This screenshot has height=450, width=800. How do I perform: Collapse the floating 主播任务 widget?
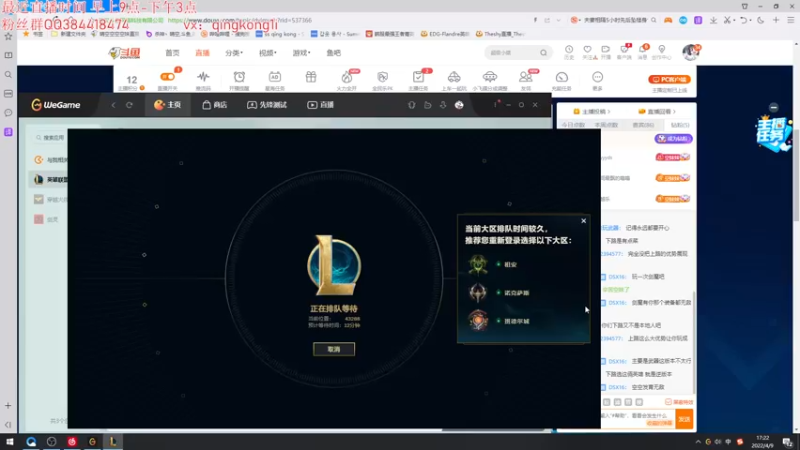click(774, 108)
